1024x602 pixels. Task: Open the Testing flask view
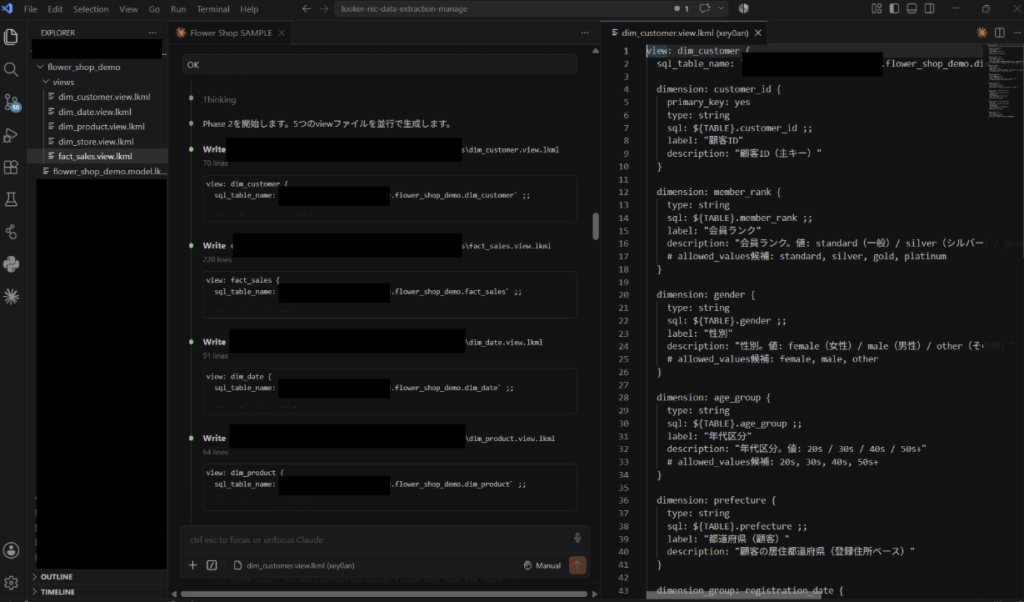tap(11, 200)
